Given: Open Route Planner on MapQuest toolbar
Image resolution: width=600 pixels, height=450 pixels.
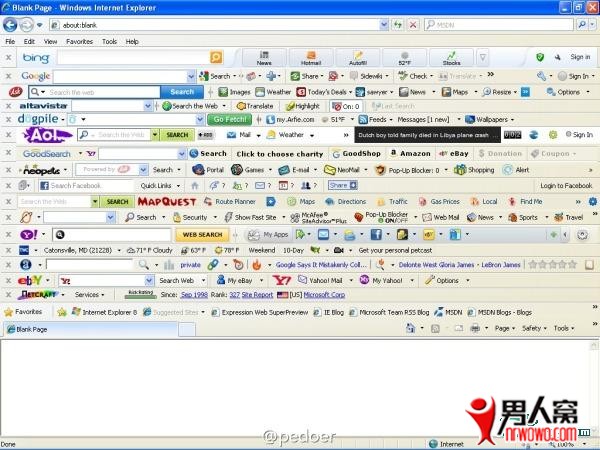Looking at the screenshot, I should click(x=230, y=201).
